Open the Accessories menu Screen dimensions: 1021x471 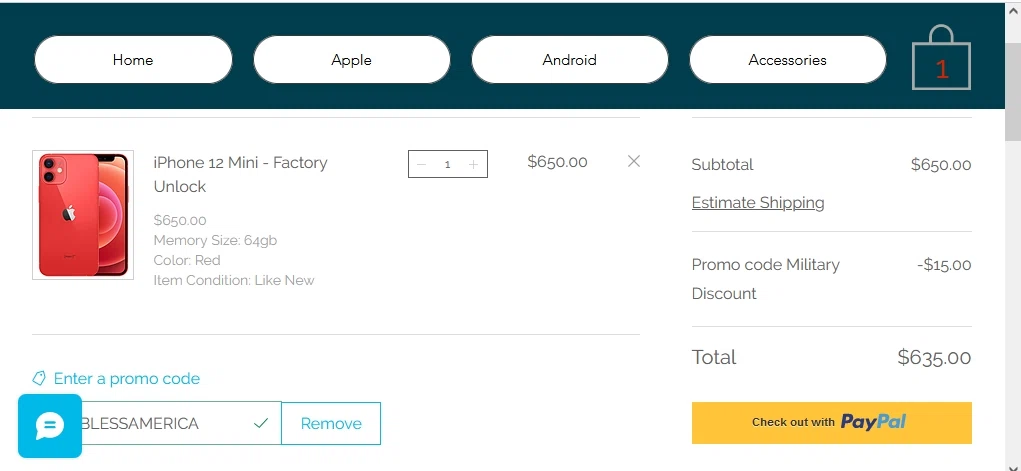788,59
